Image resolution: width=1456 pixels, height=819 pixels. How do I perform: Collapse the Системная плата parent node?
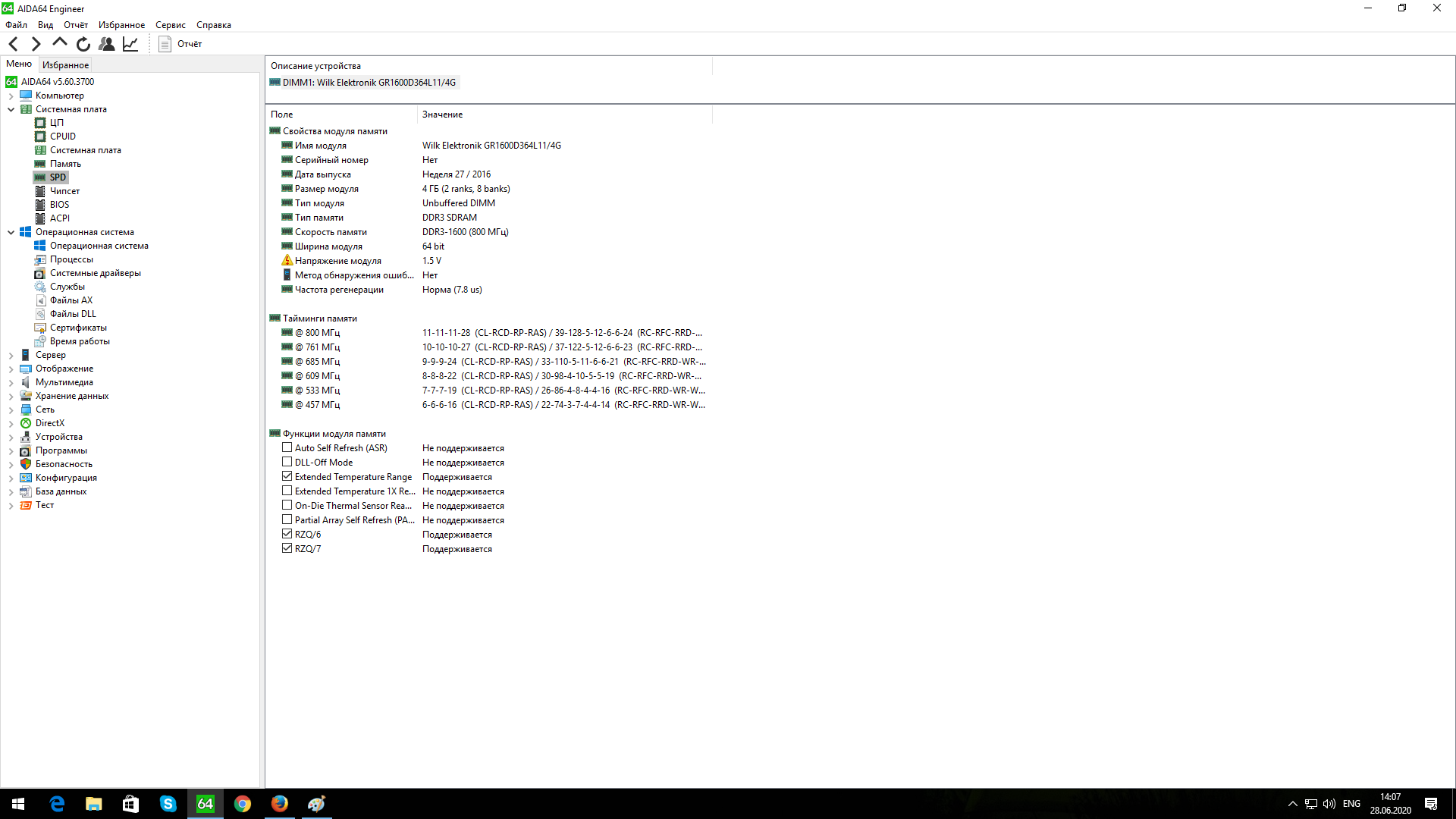pyautogui.click(x=11, y=109)
